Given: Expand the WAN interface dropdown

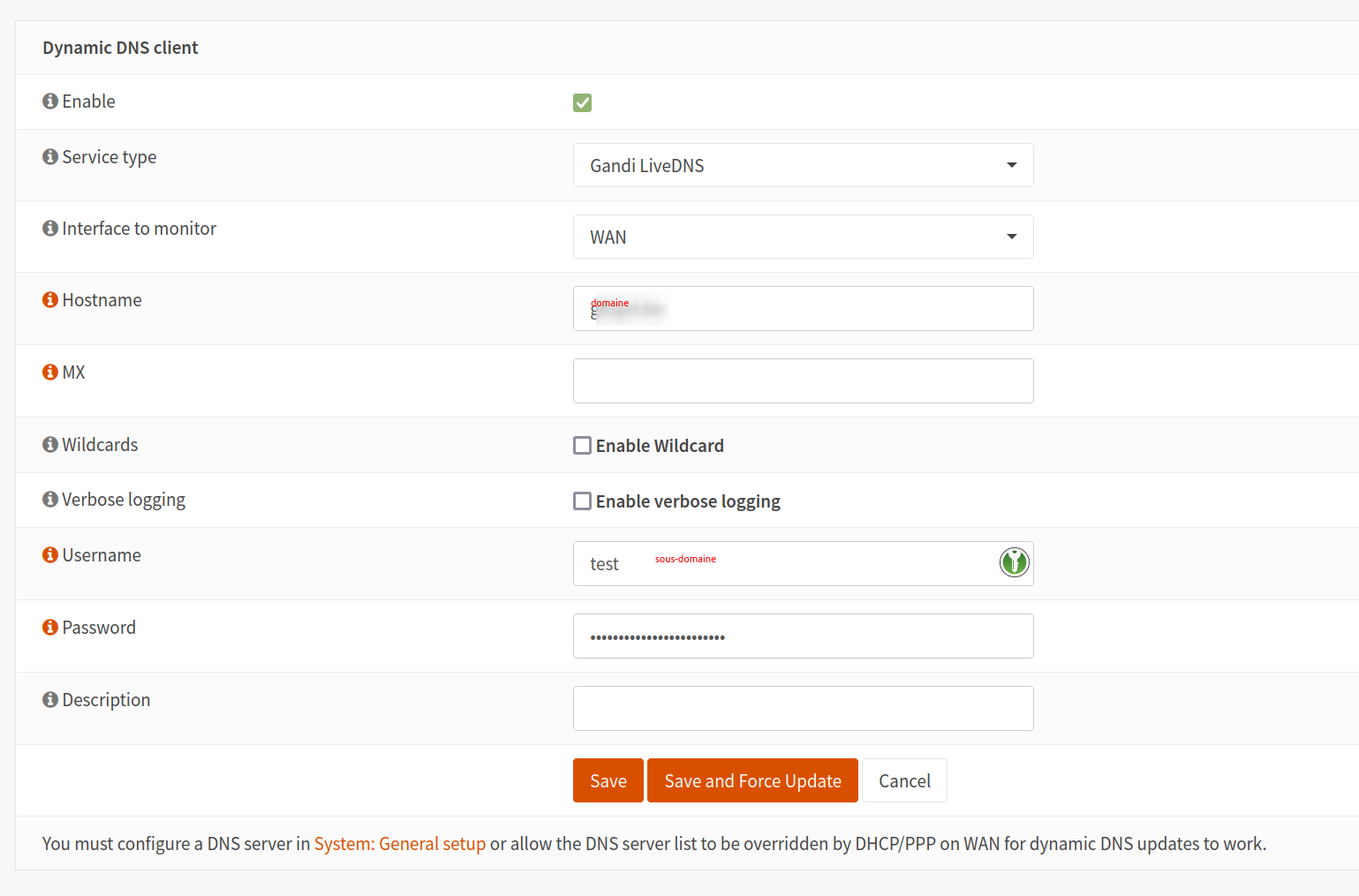Looking at the screenshot, I should (x=803, y=237).
